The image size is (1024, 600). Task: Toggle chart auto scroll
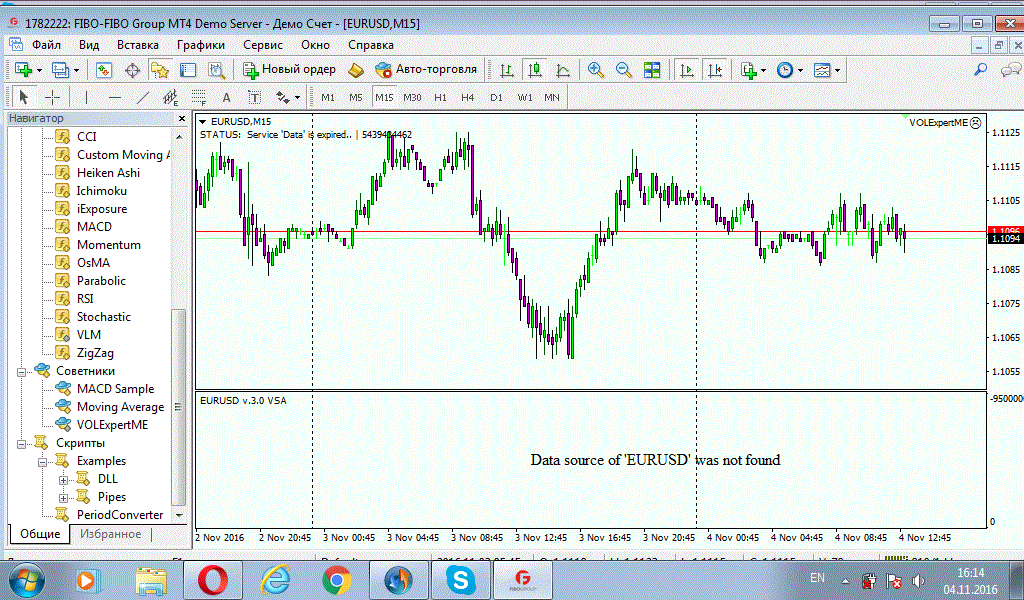[x=686, y=70]
